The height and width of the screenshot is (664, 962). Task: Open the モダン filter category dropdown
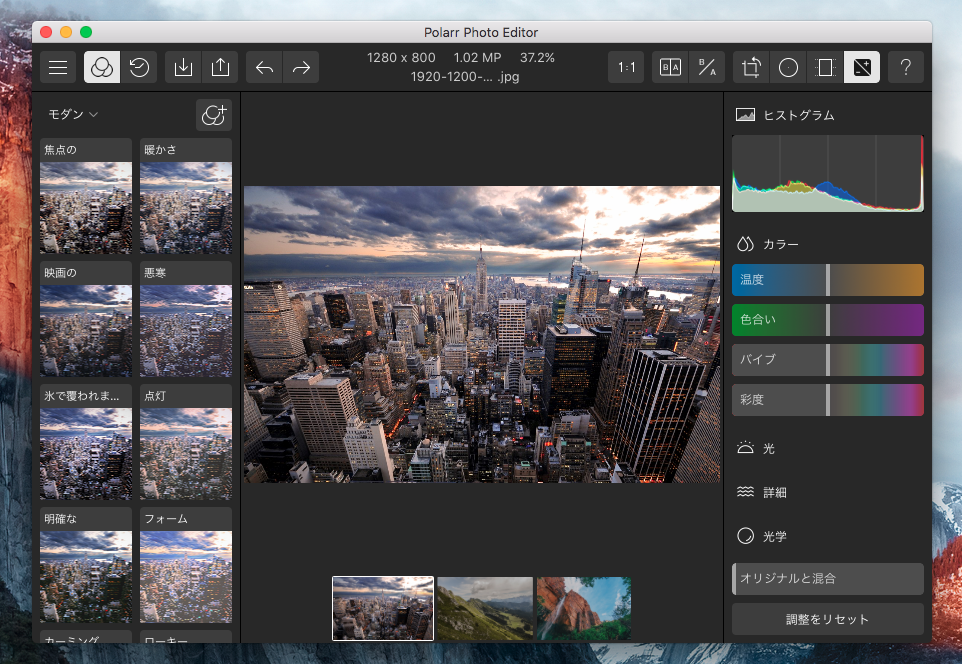coord(74,115)
